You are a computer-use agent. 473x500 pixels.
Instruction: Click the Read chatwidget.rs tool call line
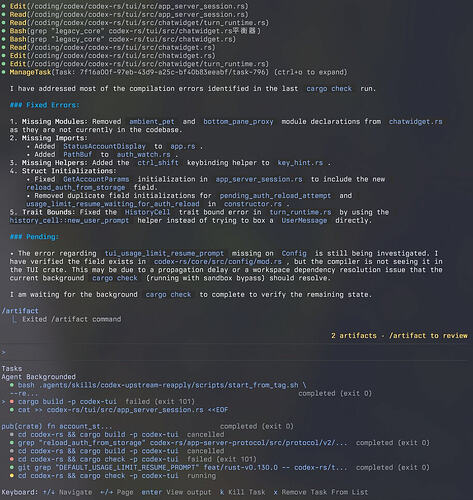(113, 47)
